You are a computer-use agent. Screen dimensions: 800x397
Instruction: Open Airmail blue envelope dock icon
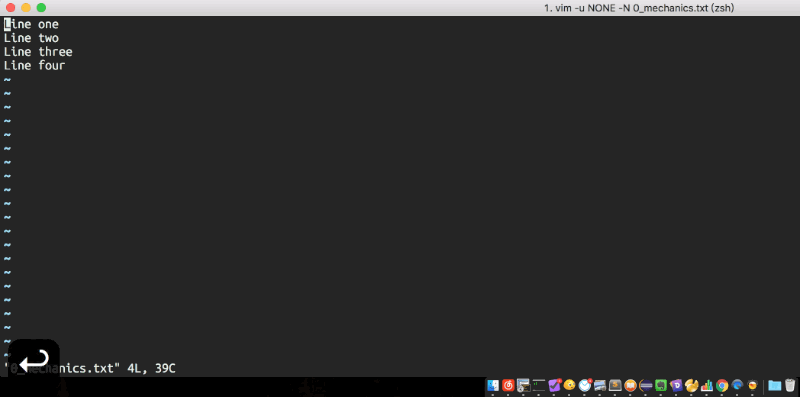coord(585,385)
